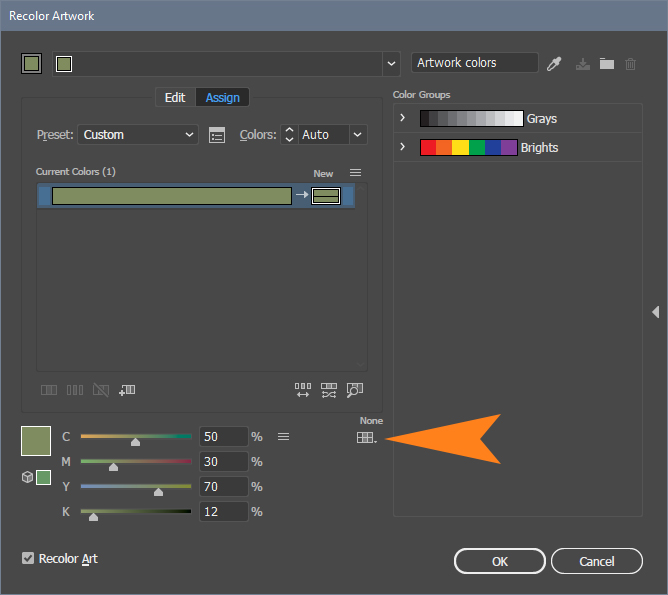Open the color mode menu beside the C slider
This screenshot has width=668, height=595.
click(283, 436)
